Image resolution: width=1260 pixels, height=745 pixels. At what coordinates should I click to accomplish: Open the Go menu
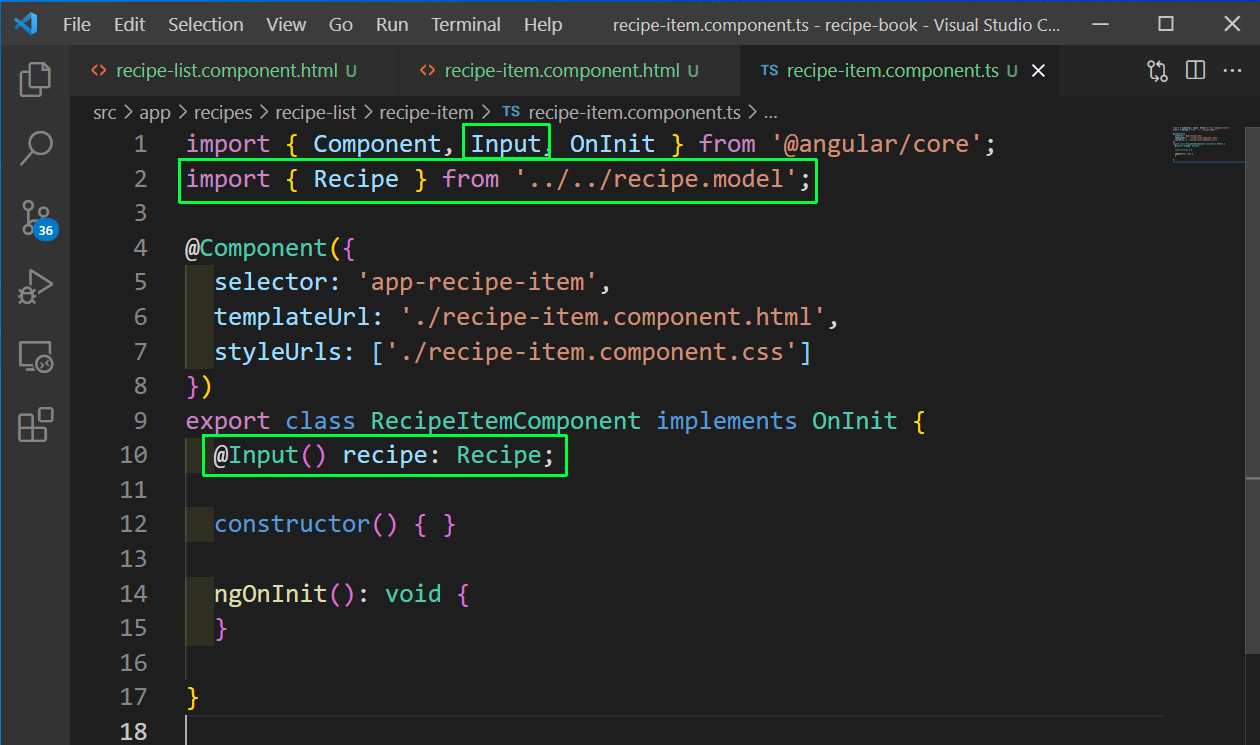coord(341,24)
